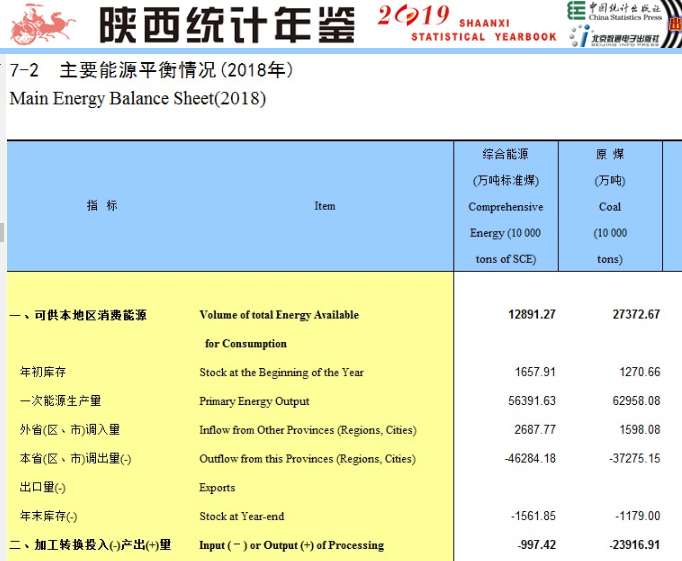Select row label 一次能源生产量
Viewport: 682px width, 561px height.
[60, 401]
